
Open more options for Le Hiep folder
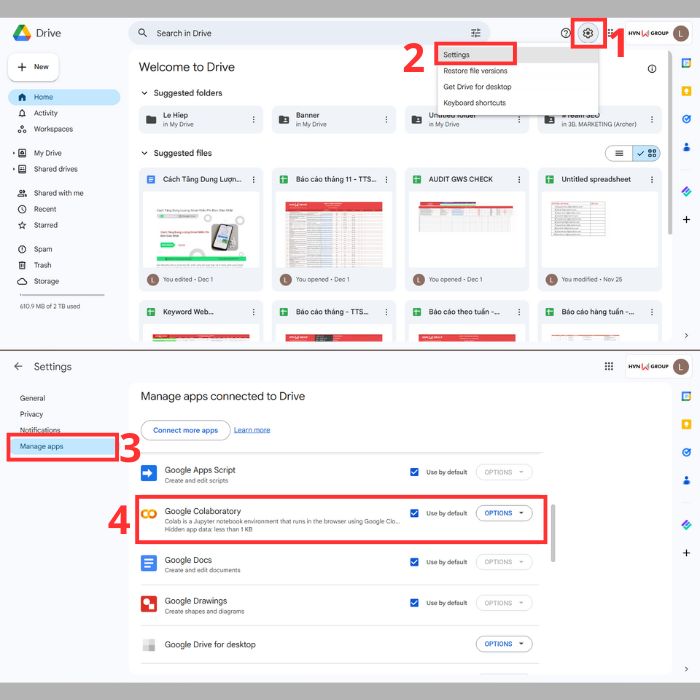pos(253,119)
